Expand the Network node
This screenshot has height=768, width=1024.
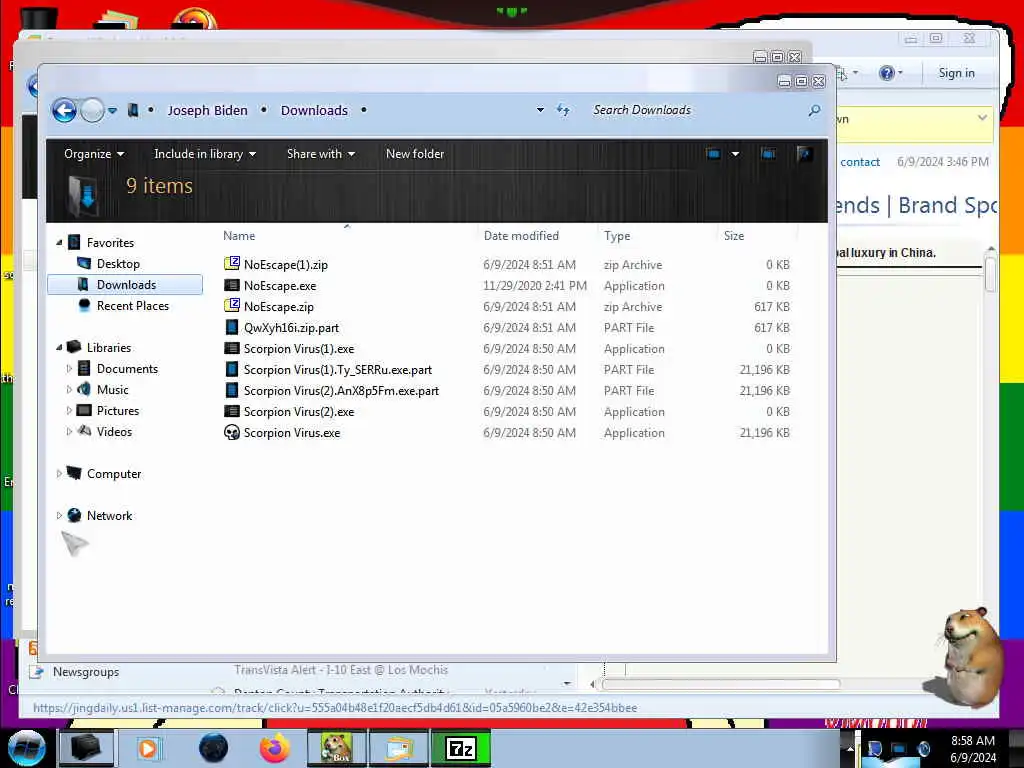(x=59, y=516)
